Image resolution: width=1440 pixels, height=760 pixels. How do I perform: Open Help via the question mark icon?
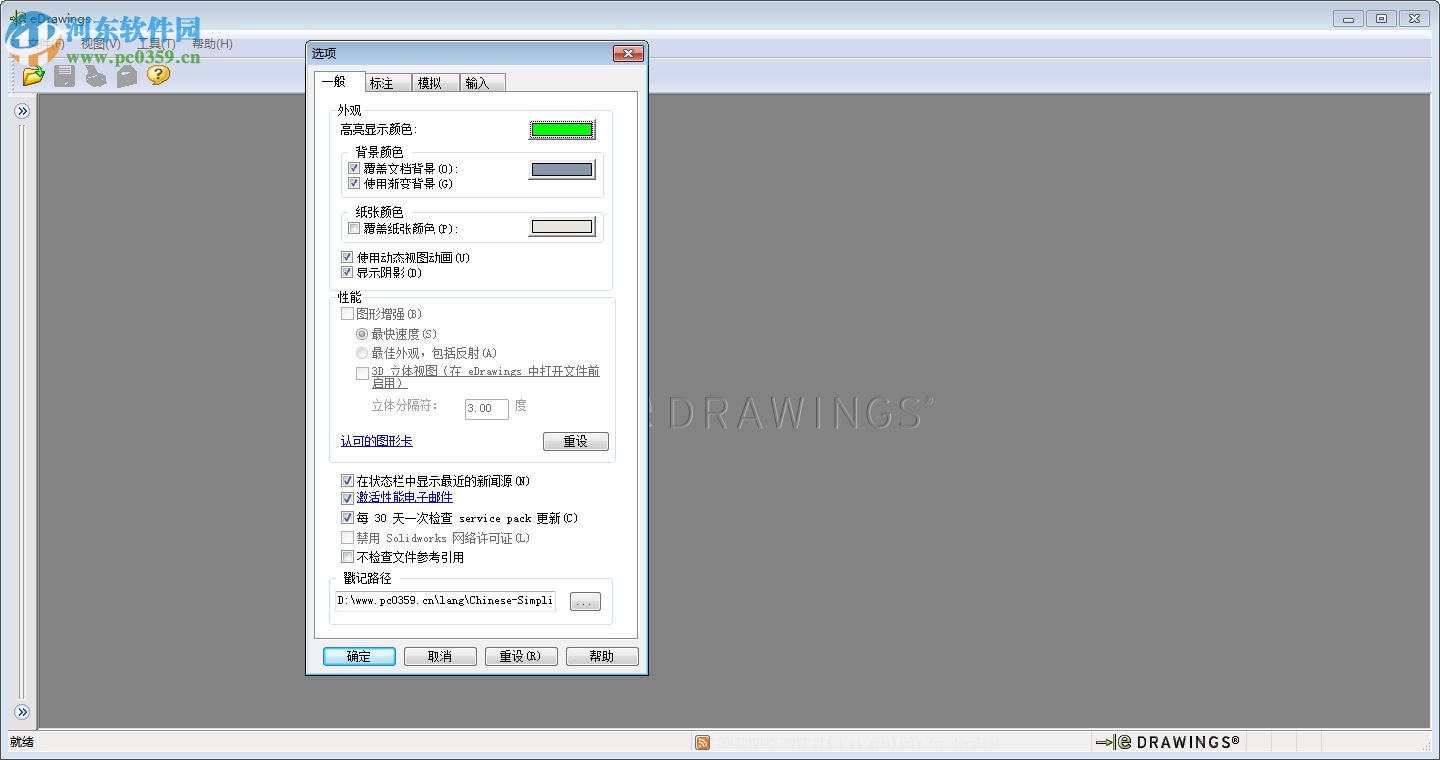point(158,75)
